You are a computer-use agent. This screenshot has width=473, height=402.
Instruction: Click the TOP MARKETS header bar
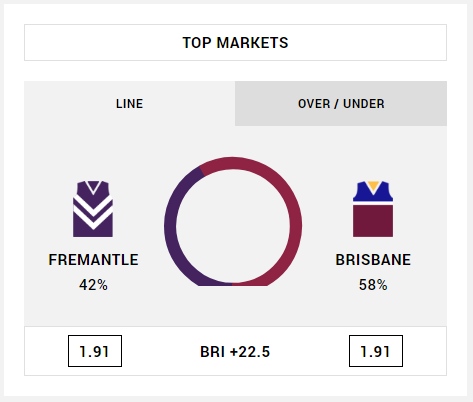tap(235, 43)
